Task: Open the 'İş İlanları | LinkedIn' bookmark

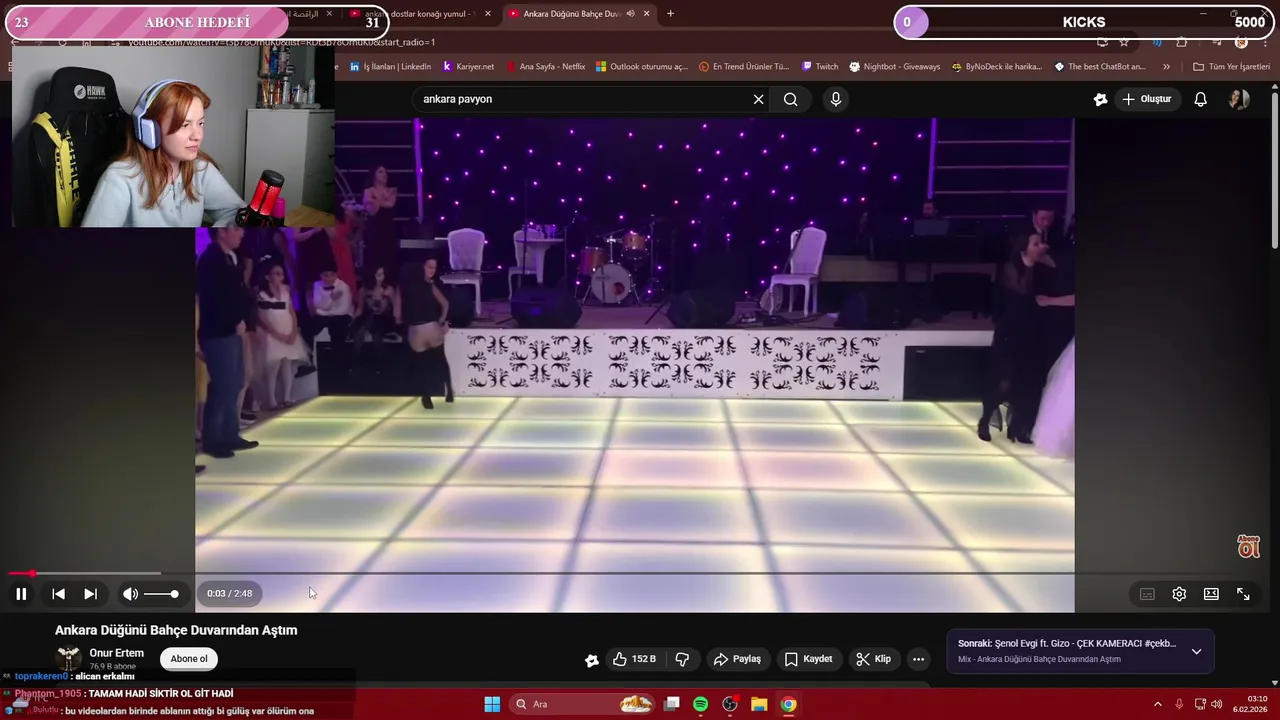Action: pyautogui.click(x=390, y=67)
